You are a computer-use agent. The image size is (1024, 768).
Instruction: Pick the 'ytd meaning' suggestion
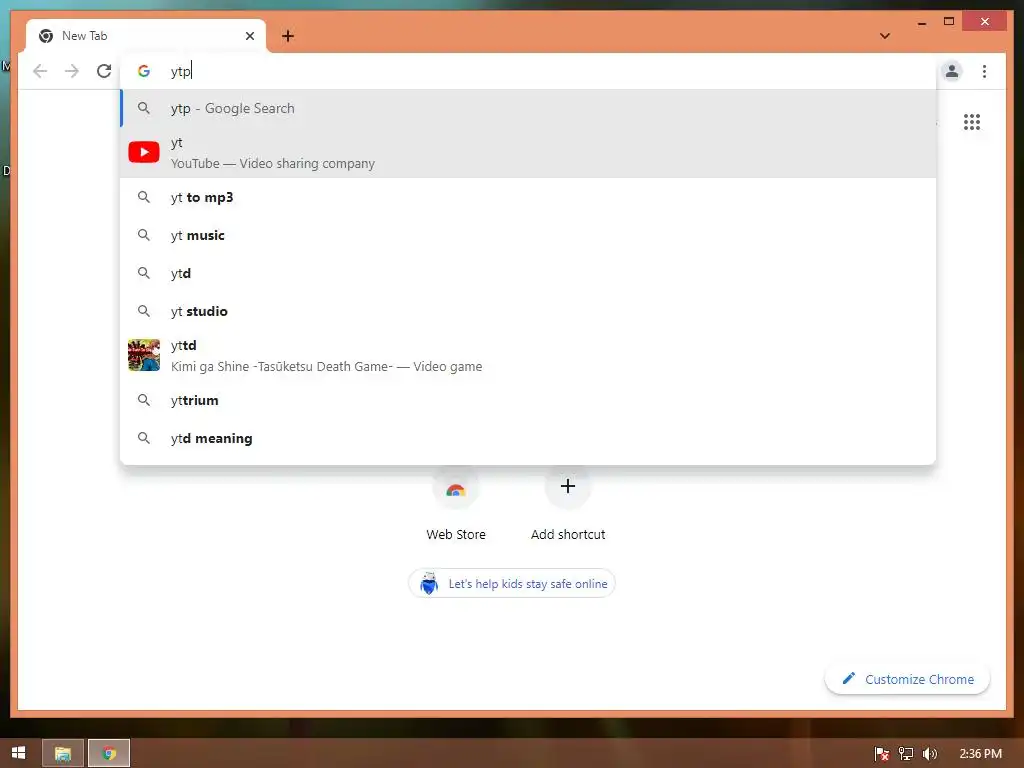click(x=528, y=438)
